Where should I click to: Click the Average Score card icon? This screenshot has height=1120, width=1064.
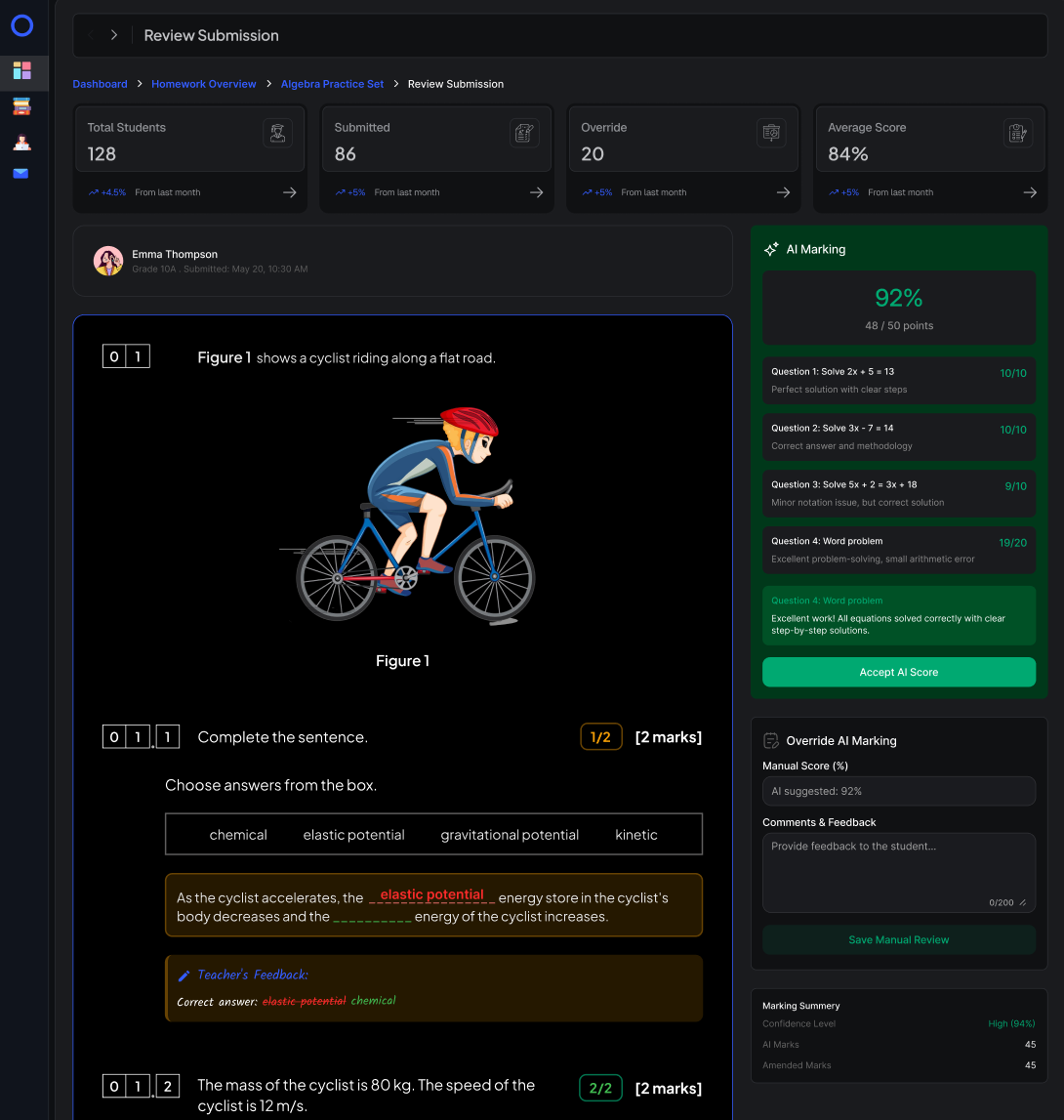coord(1017,133)
